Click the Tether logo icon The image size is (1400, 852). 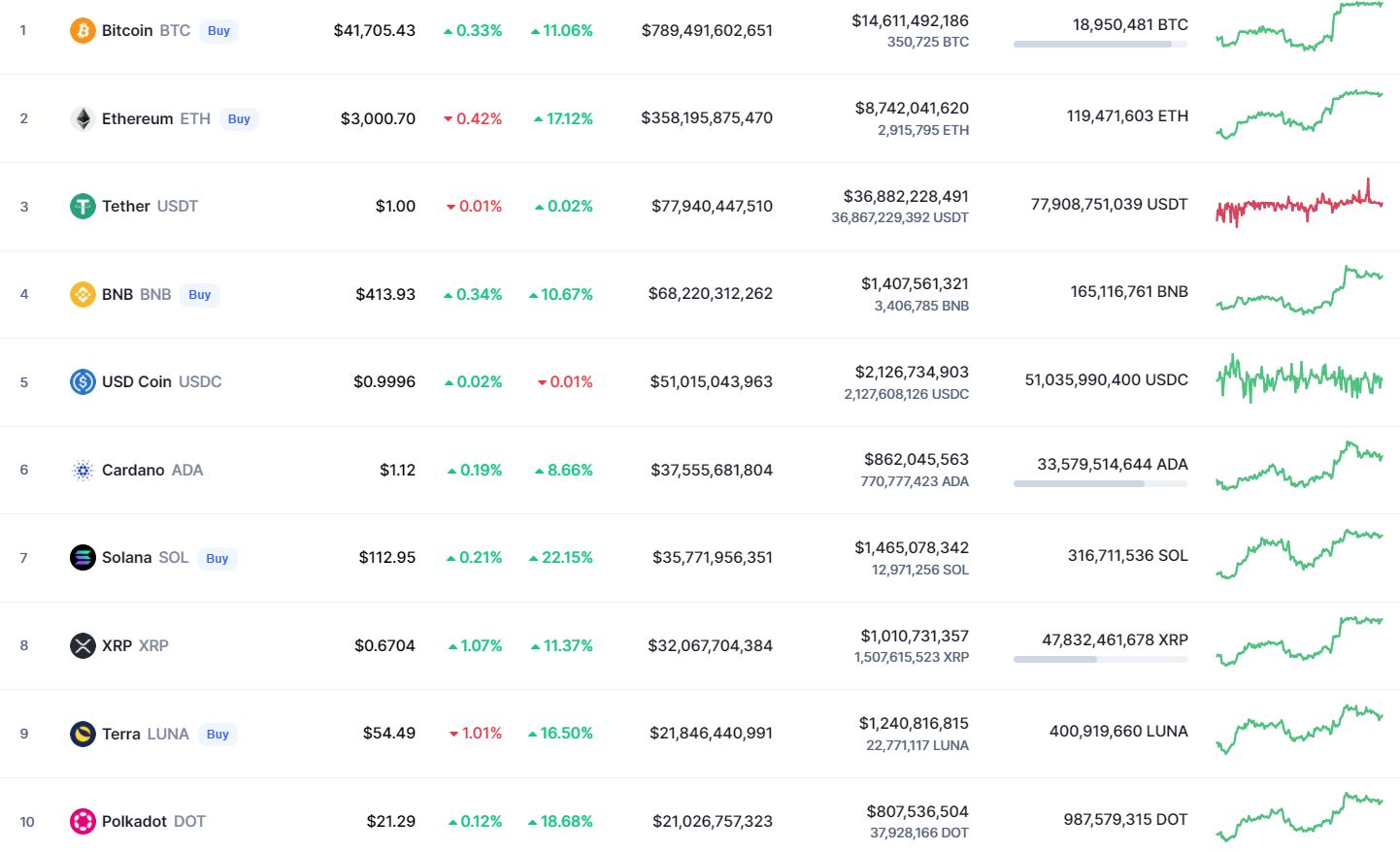pyautogui.click(x=83, y=207)
